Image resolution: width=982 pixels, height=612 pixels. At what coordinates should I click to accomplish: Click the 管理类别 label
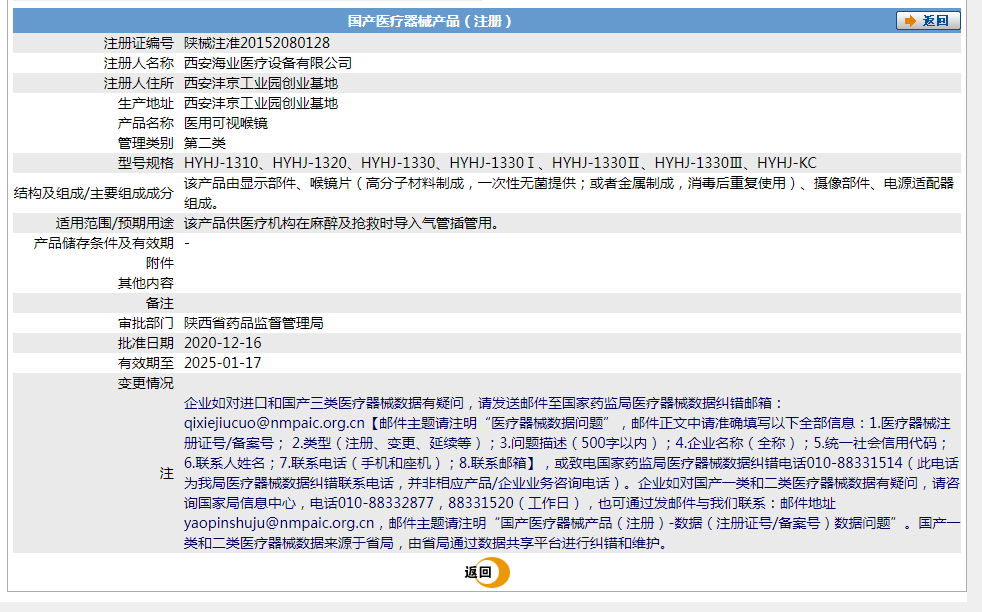[145, 143]
